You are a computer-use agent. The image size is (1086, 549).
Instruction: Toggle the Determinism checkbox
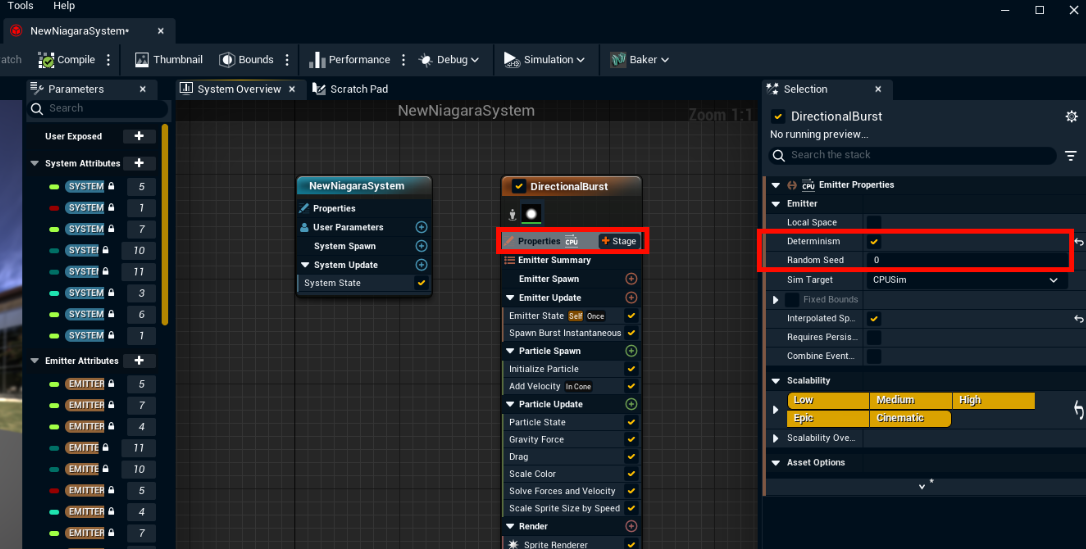(874, 242)
